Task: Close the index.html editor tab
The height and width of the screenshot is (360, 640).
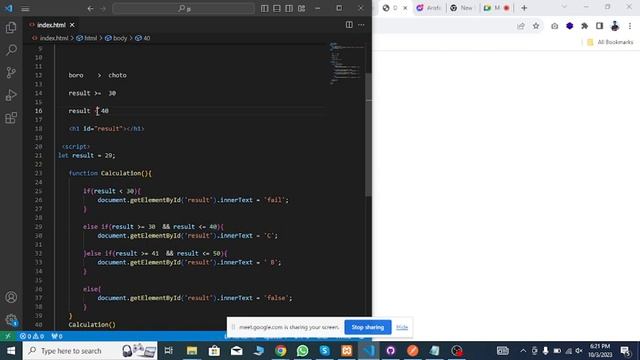Action: point(72,25)
